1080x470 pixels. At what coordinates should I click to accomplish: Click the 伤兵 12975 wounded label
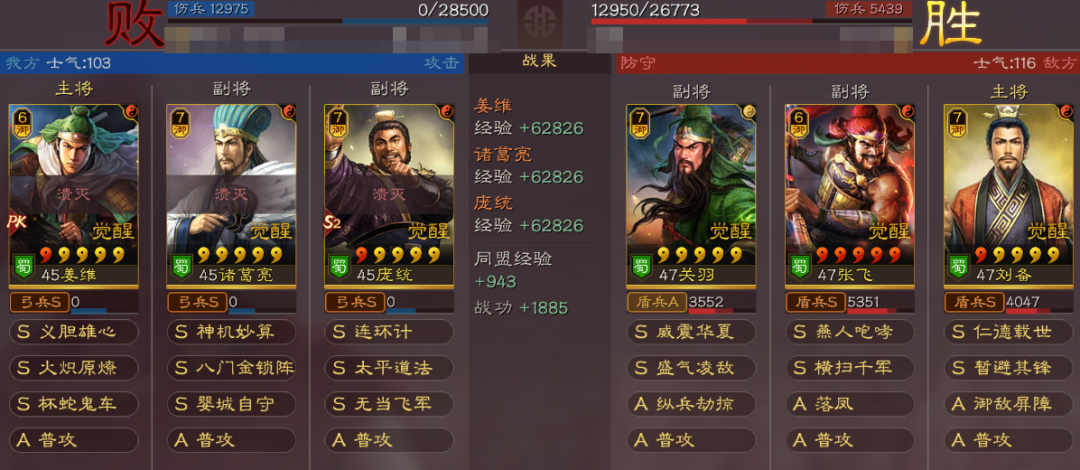pyautogui.click(x=211, y=9)
